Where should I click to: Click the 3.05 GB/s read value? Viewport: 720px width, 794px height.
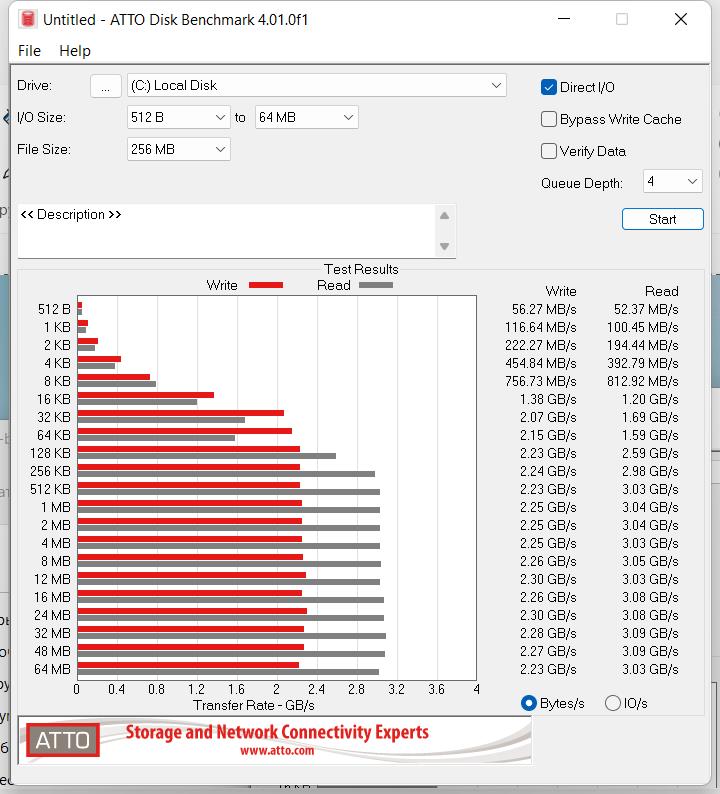click(x=650, y=561)
